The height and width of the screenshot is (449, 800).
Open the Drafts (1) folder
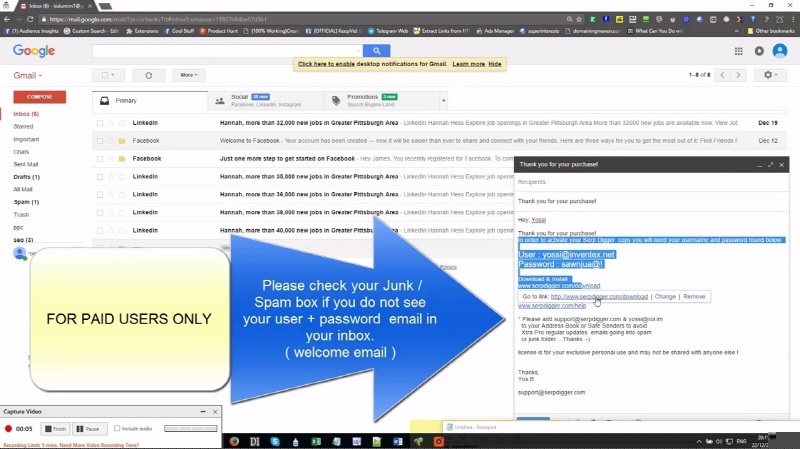26,177
